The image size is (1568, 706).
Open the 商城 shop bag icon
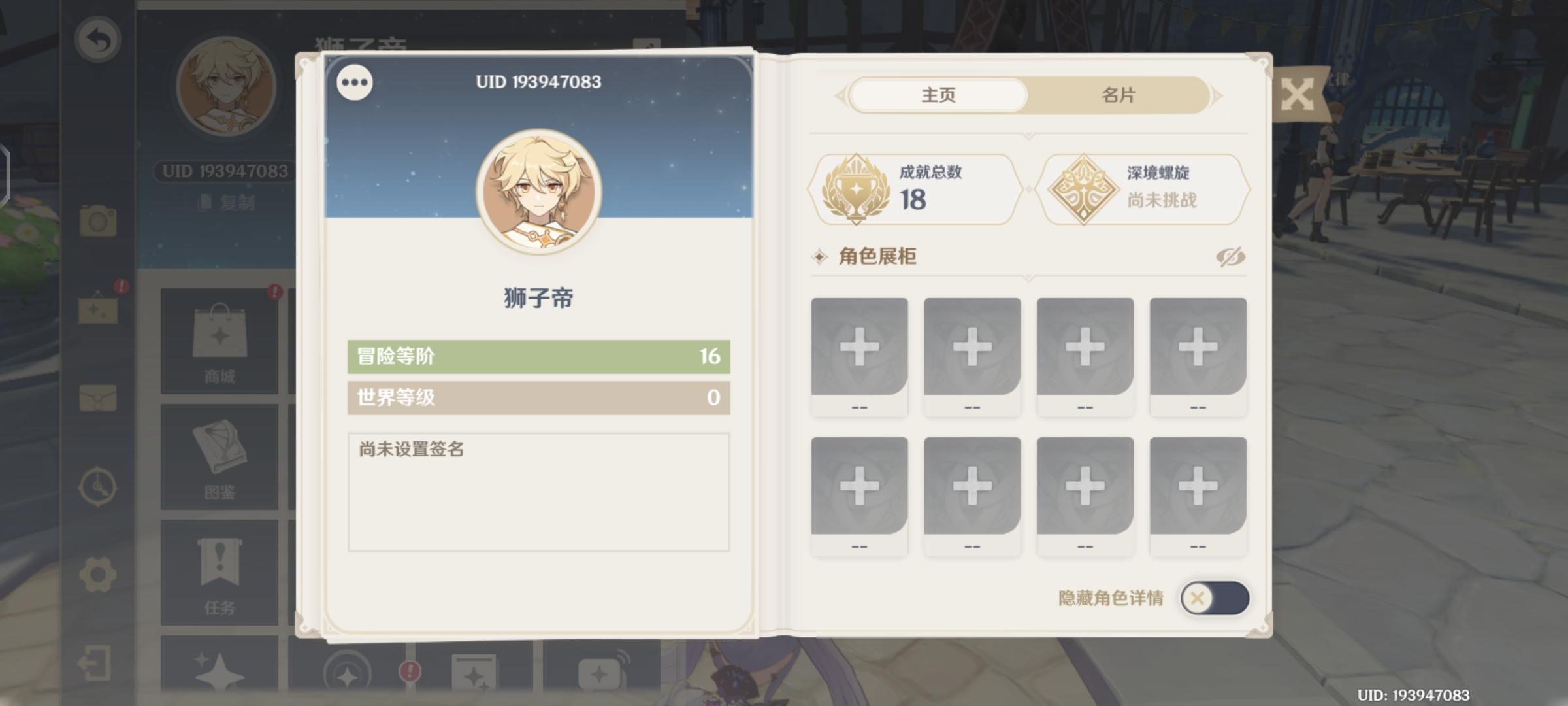(x=220, y=341)
